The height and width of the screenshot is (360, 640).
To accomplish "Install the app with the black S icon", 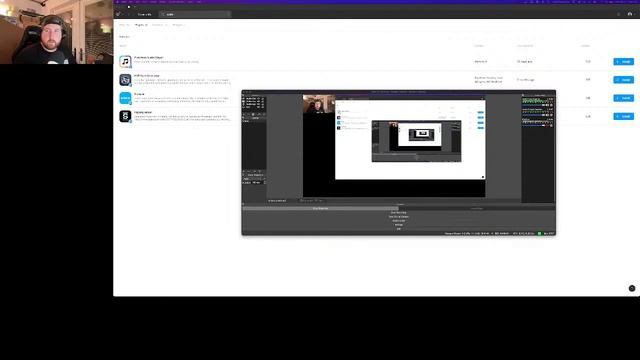I will coord(623,116).
